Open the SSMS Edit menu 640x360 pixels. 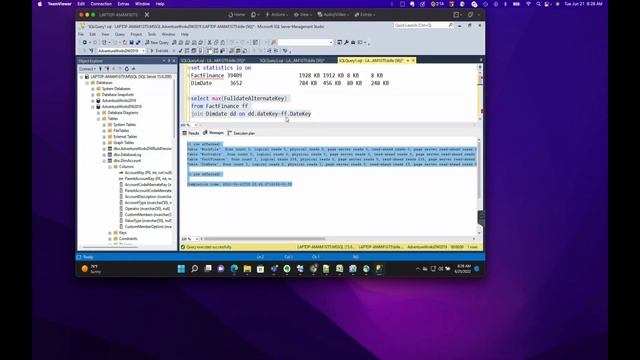[93, 34]
